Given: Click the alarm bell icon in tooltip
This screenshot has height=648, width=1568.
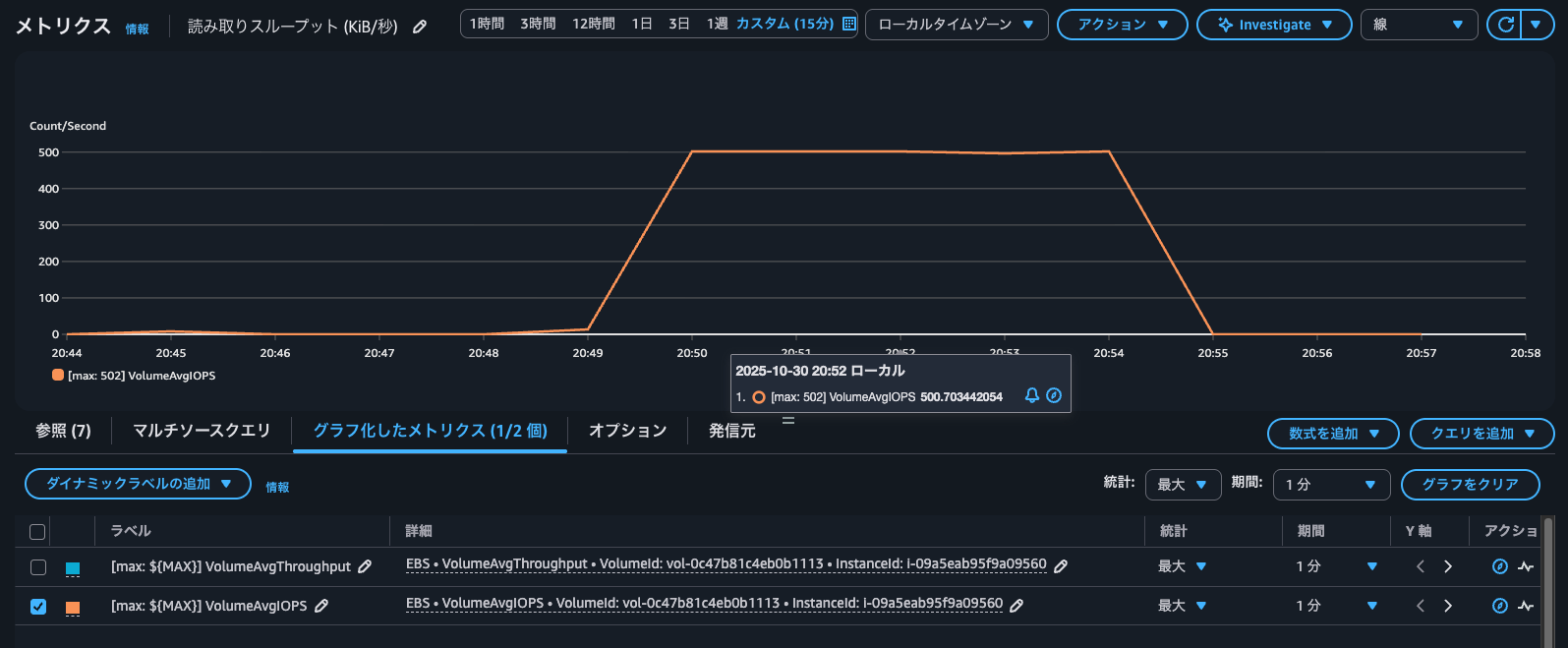Looking at the screenshot, I should 1031,395.
